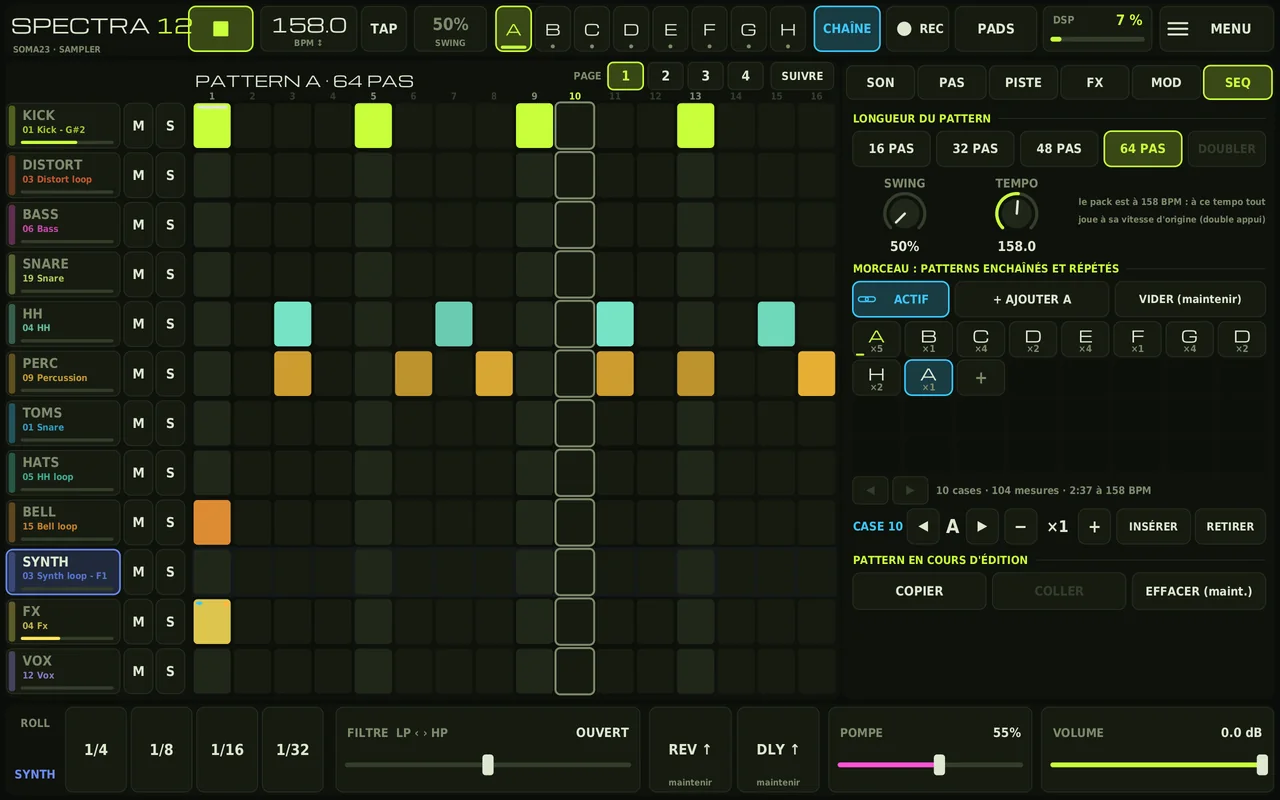Click the VOLUME slider handle
This screenshot has height=800, width=1280.
1262,765
